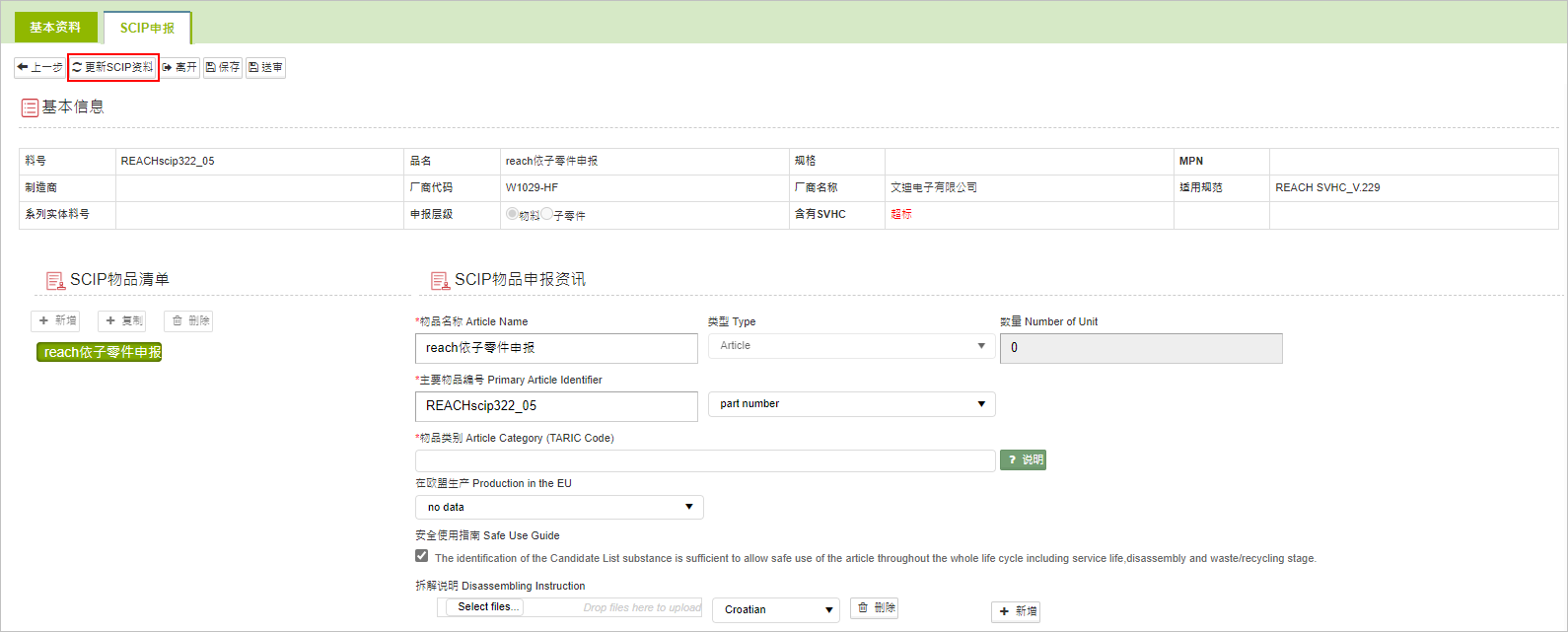Click the 保存 save toolbar button
1568x632 pixels.
click(x=223, y=67)
